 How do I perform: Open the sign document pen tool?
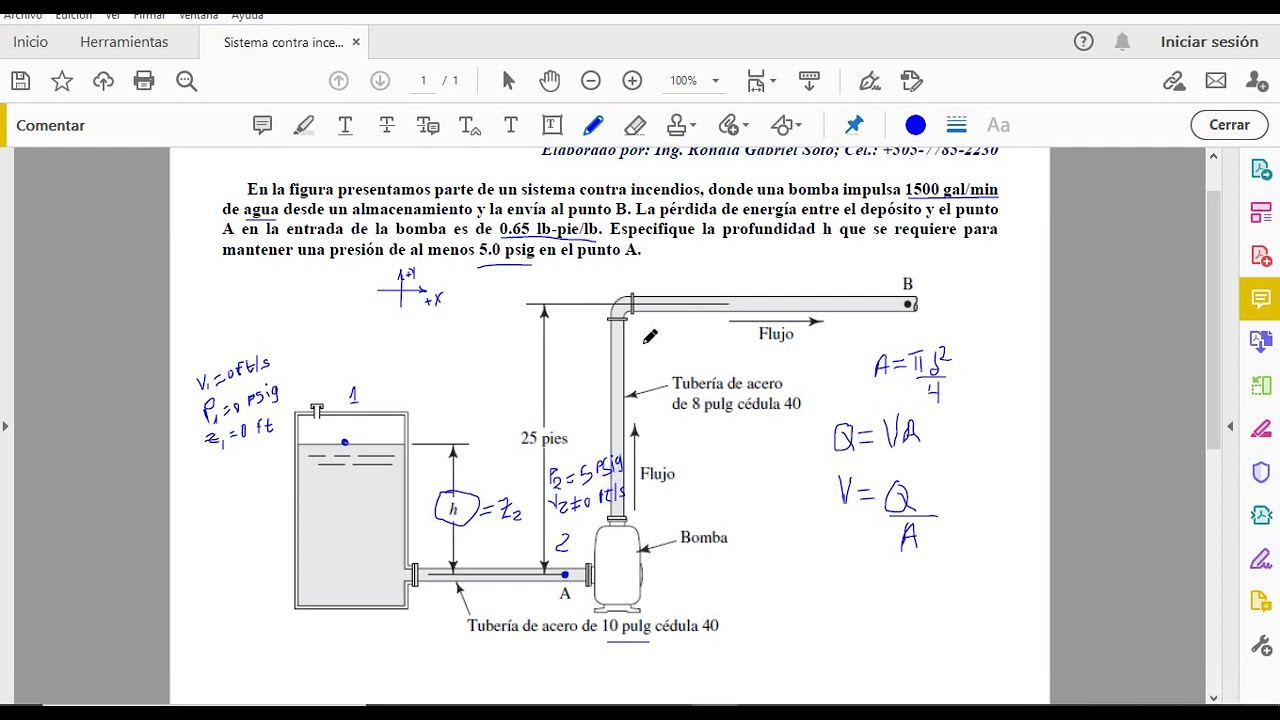coord(869,81)
